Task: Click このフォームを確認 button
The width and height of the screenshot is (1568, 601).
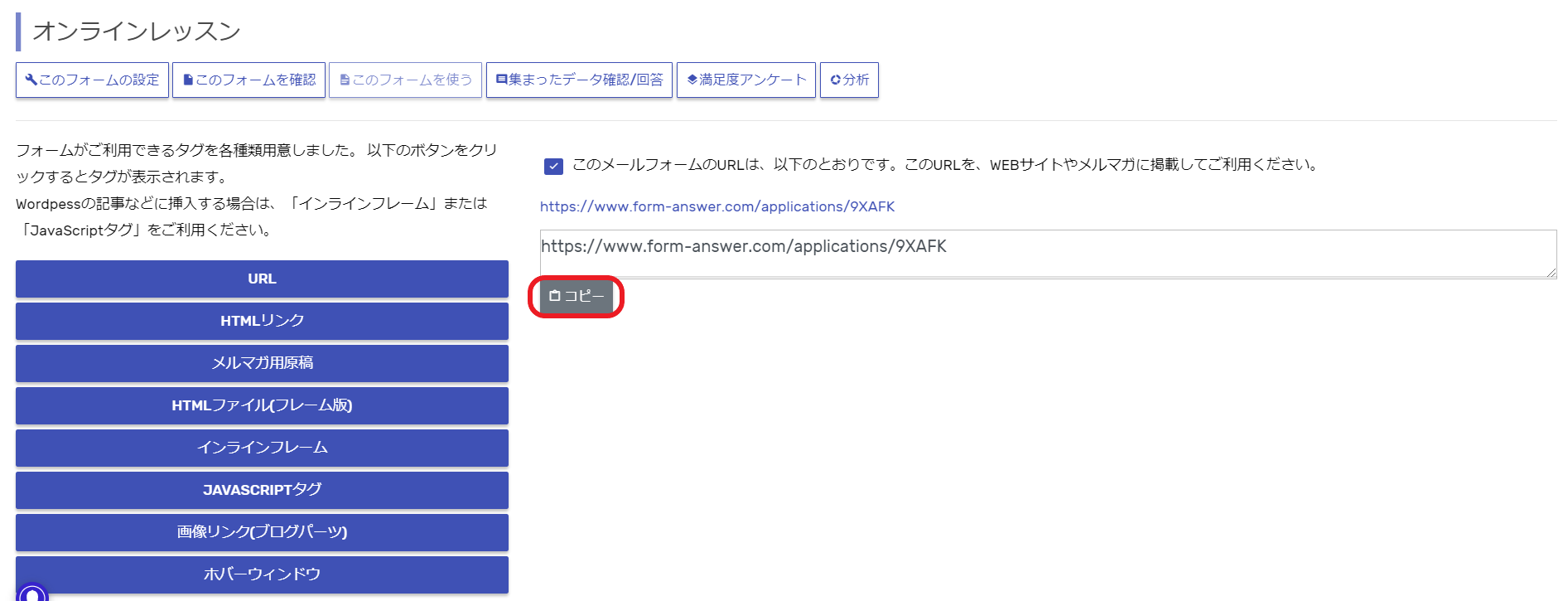Action: coord(248,80)
